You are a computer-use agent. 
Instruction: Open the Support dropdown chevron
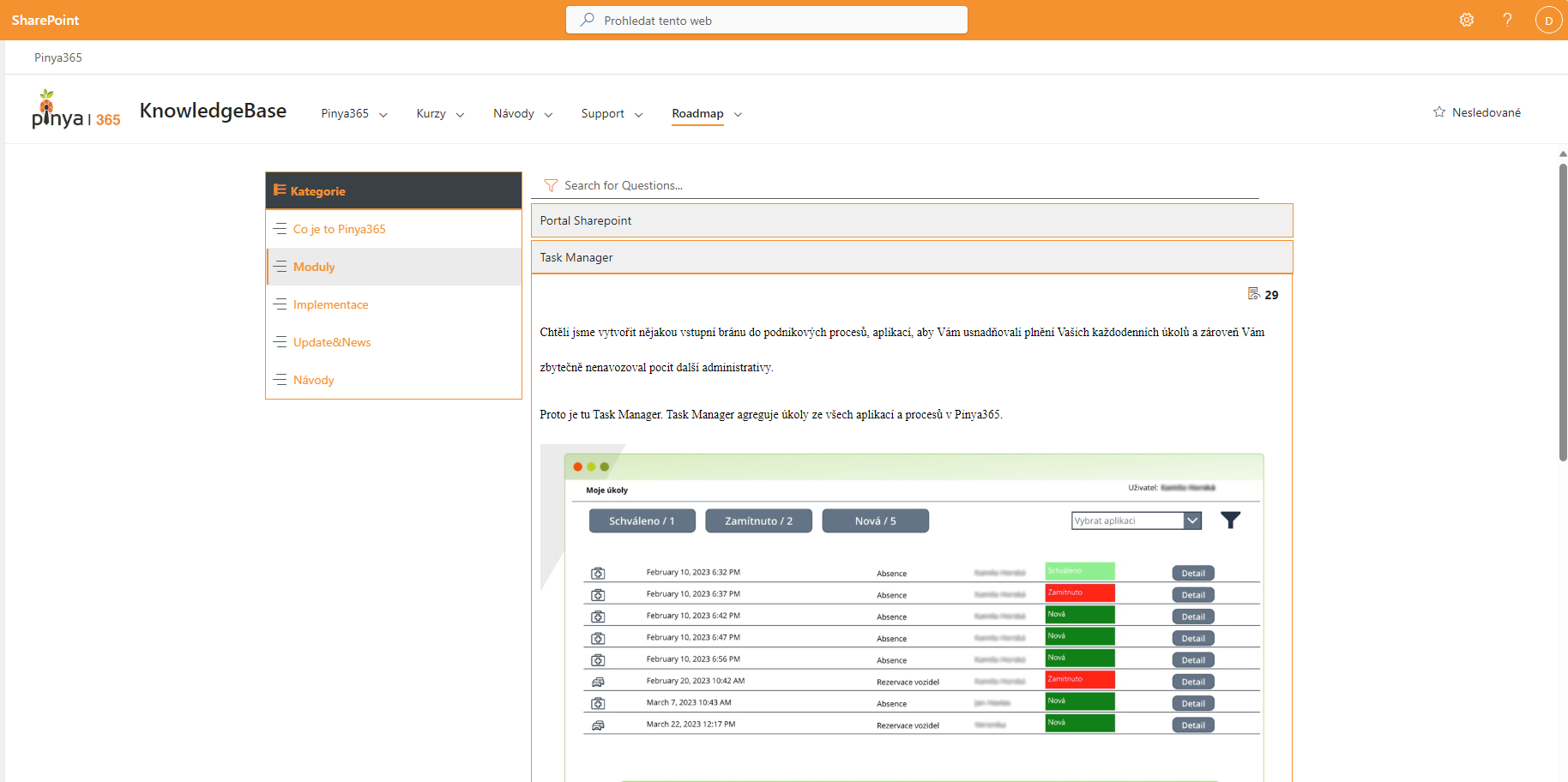tap(638, 114)
